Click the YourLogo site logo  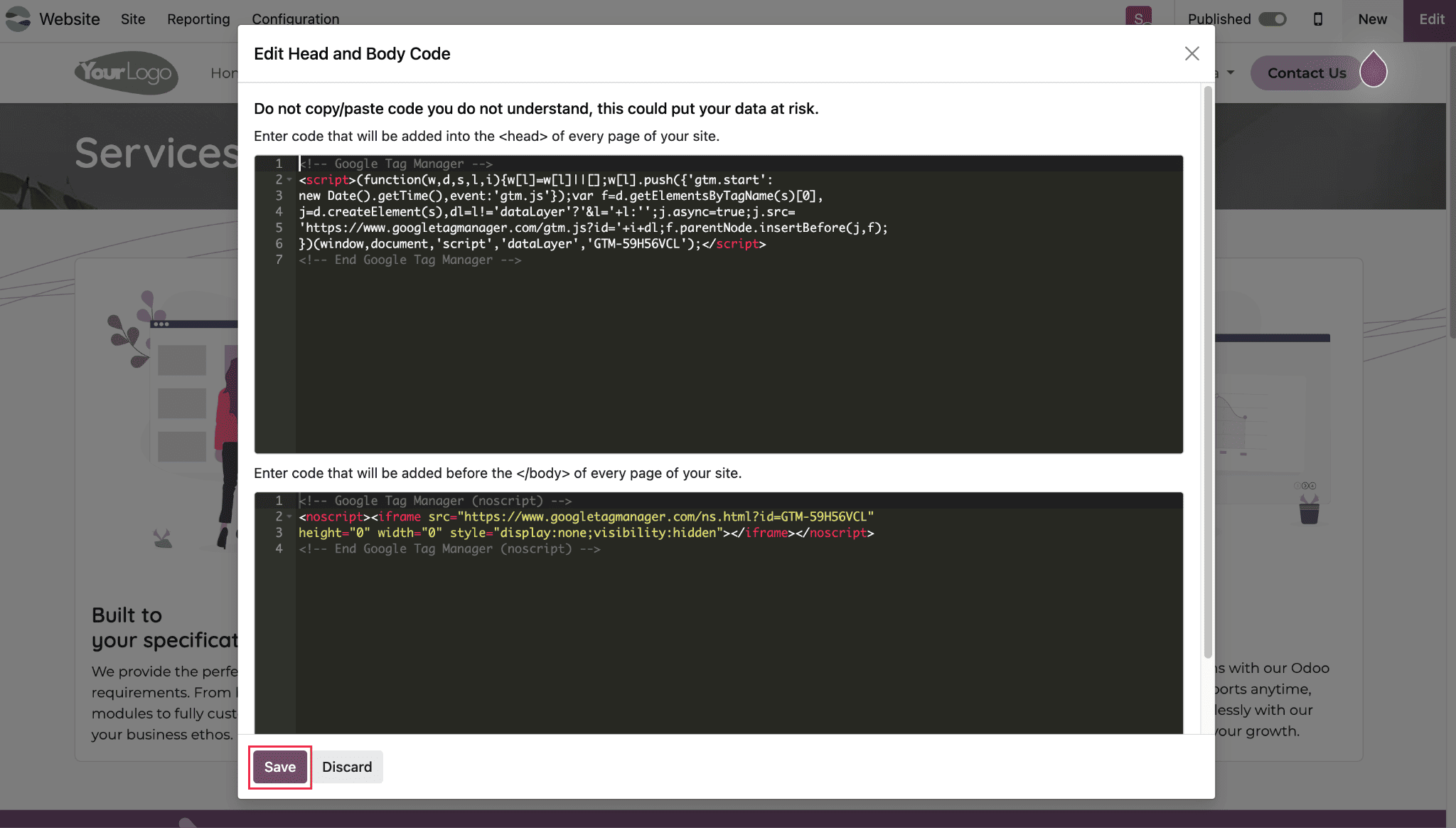(127, 73)
